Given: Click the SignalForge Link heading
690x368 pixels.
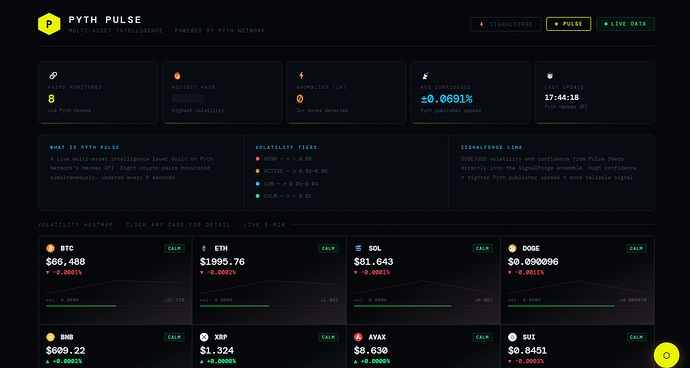Looking at the screenshot, I should (x=492, y=147).
